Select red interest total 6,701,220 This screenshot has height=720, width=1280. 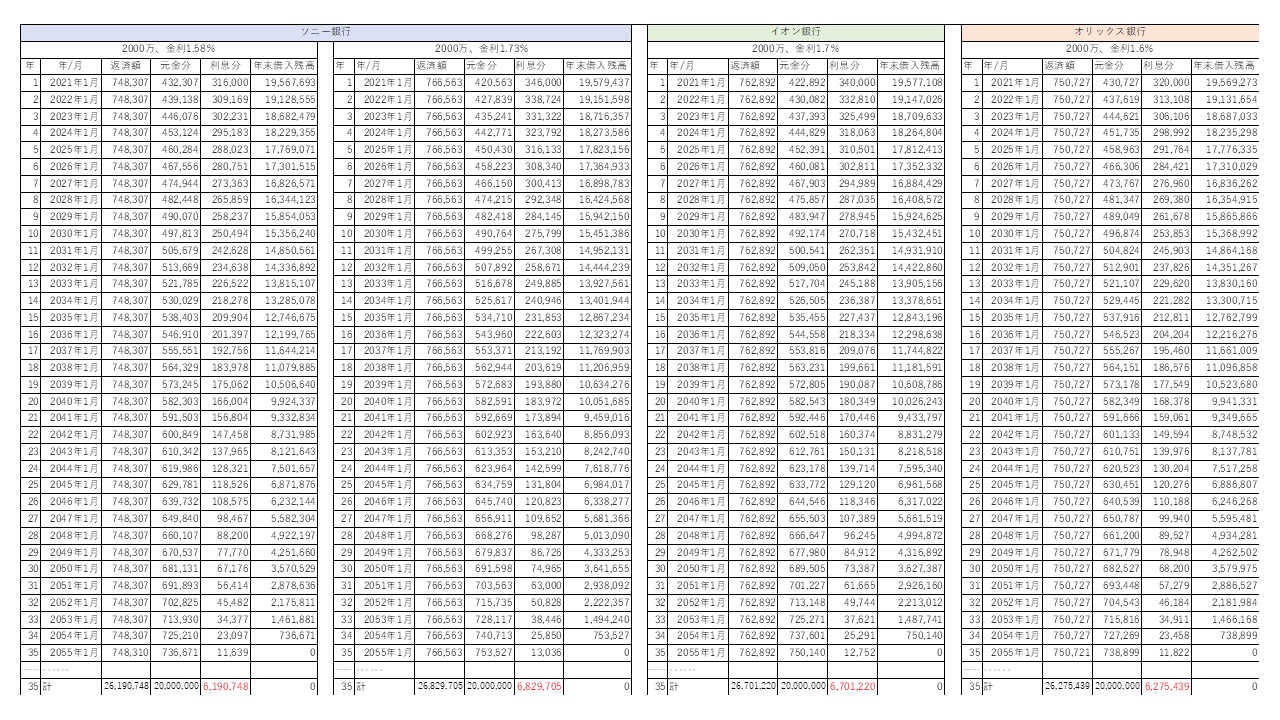pyautogui.click(x=853, y=687)
